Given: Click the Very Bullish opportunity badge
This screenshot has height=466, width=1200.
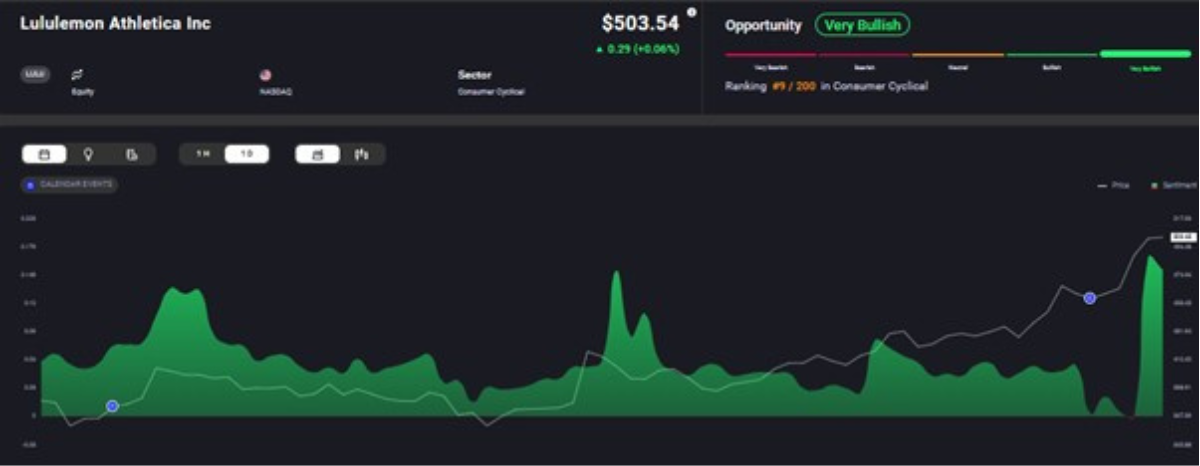Looking at the screenshot, I should click(862, 25).
